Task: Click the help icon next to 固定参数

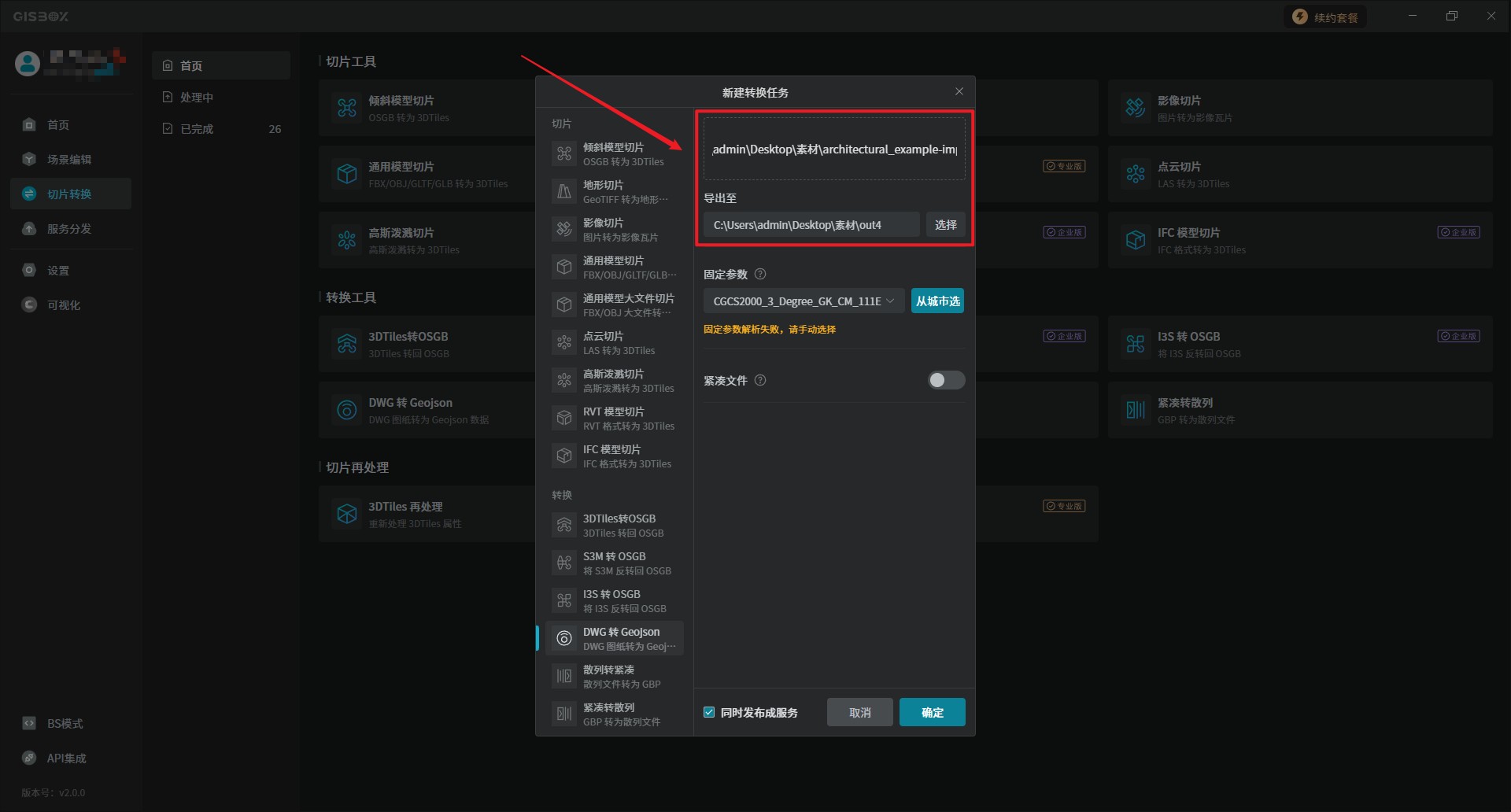Action: [760, 275]
